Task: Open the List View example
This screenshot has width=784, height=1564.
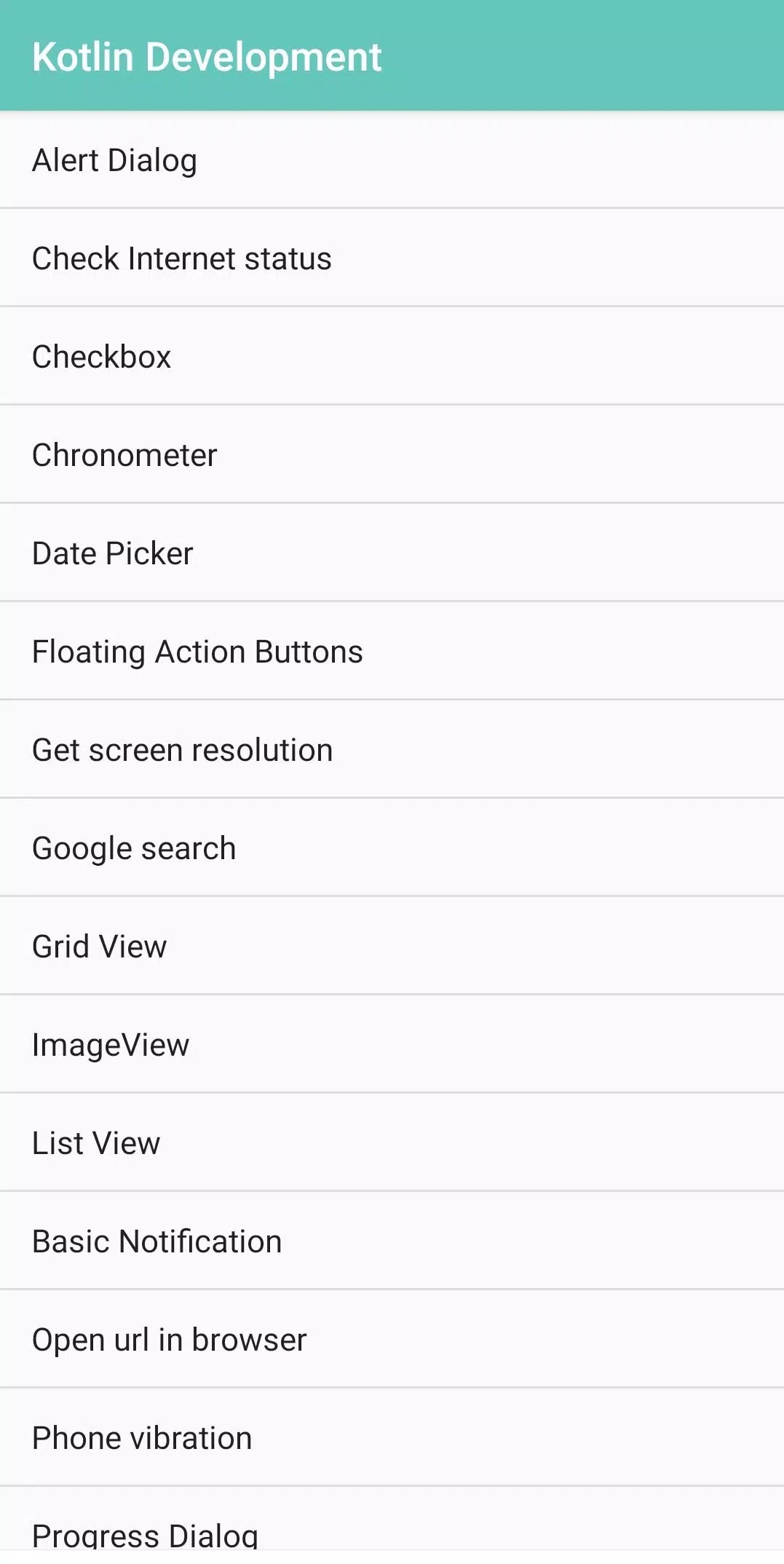Action: (392, 1142)
